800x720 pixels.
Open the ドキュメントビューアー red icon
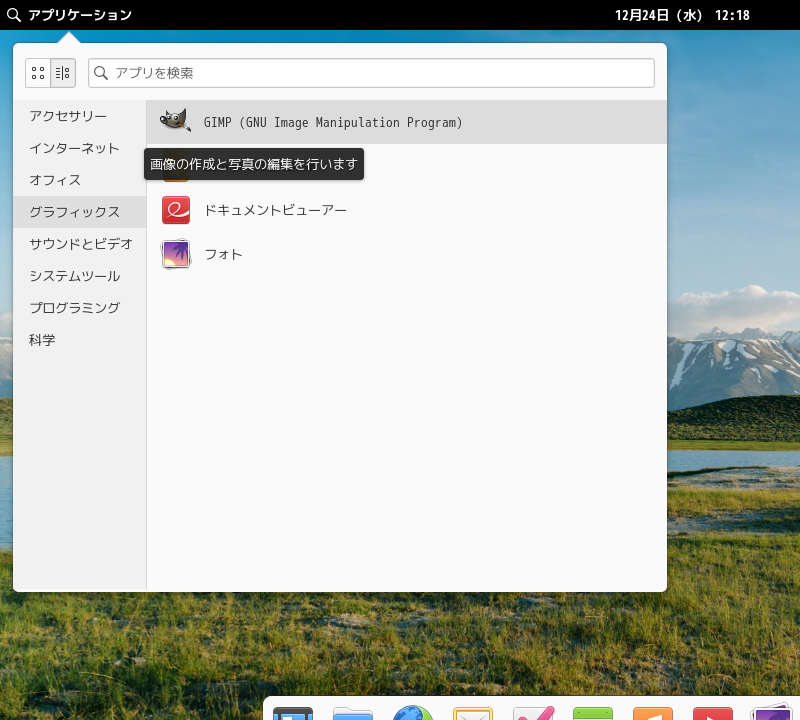point(176,210)
